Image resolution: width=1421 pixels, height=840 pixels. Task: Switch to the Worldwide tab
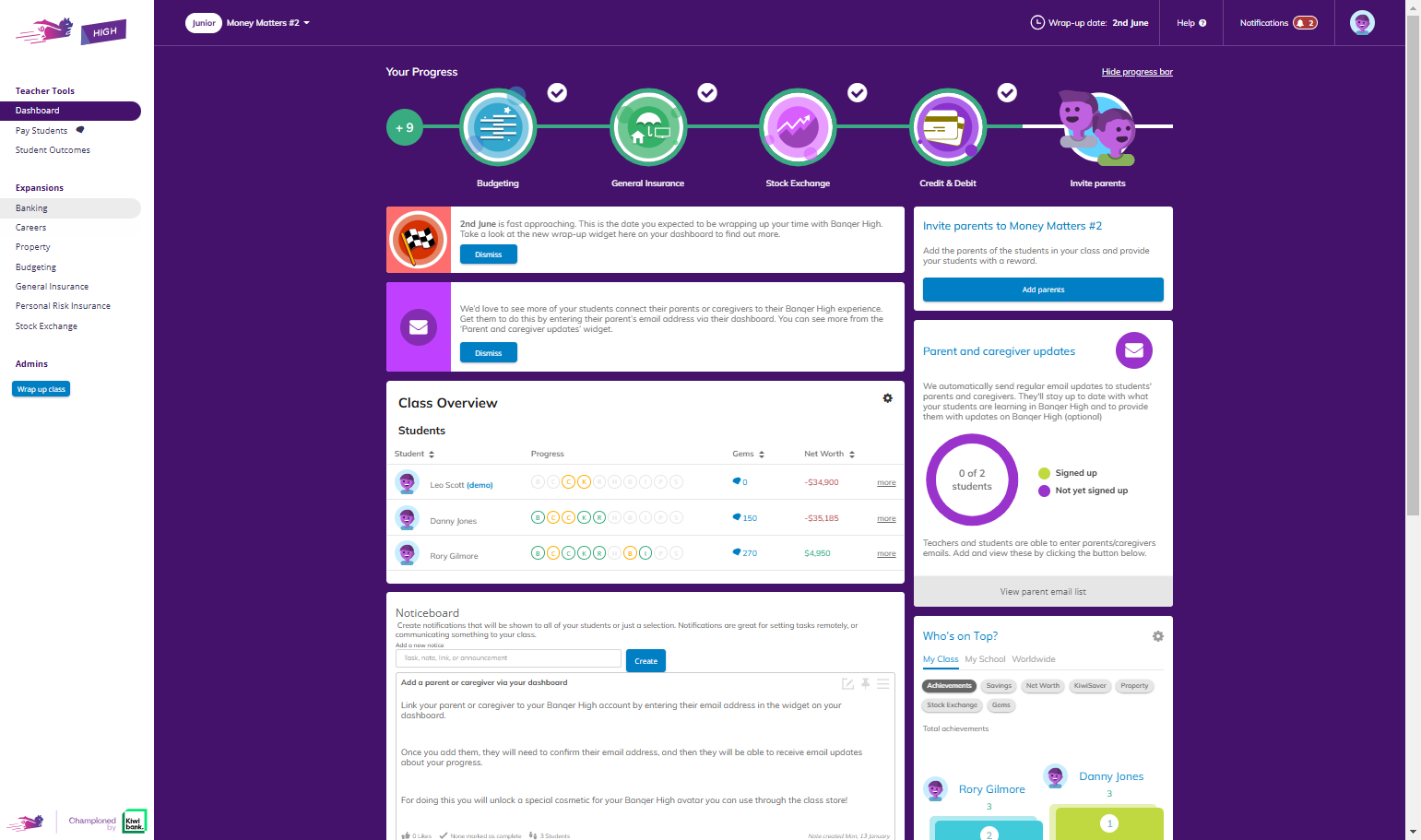1034,659
